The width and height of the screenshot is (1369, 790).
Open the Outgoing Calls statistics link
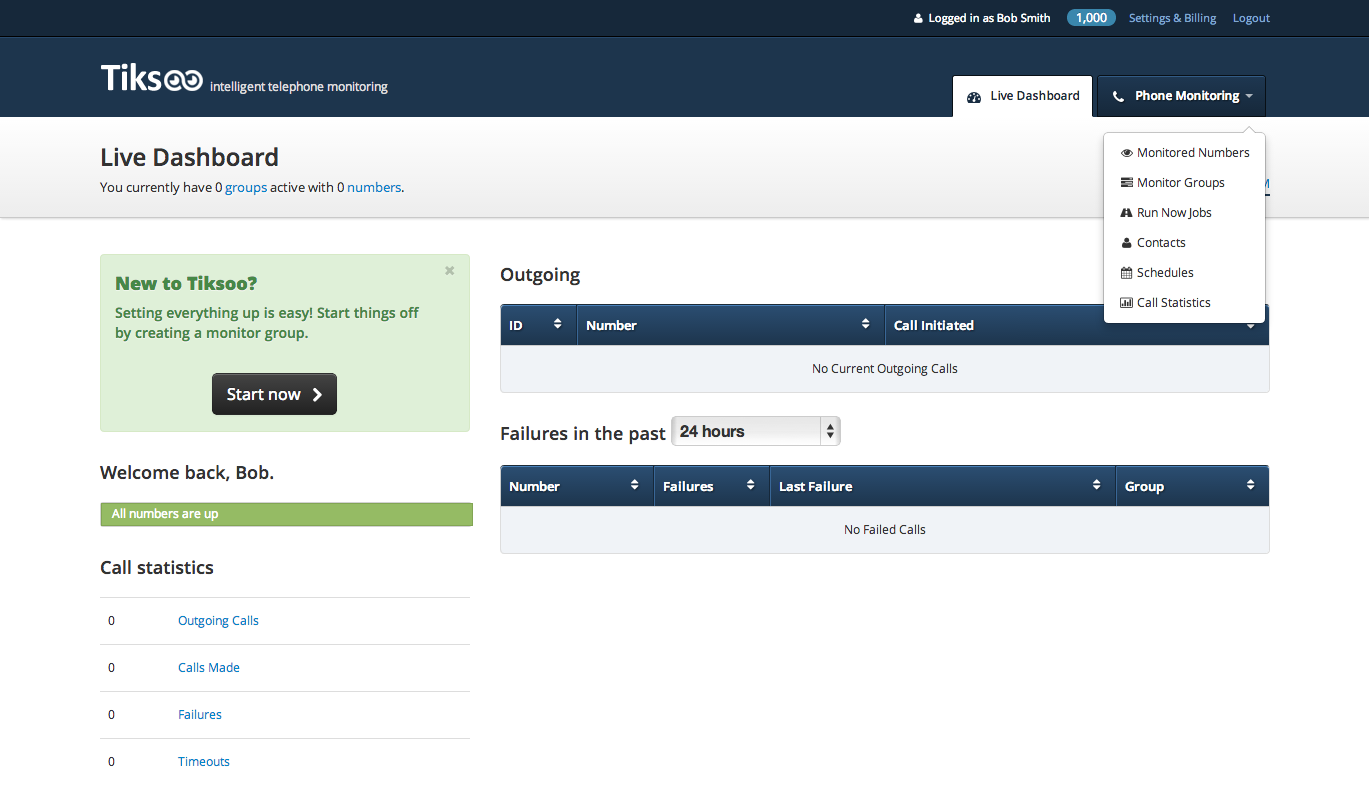pos(218,621)
